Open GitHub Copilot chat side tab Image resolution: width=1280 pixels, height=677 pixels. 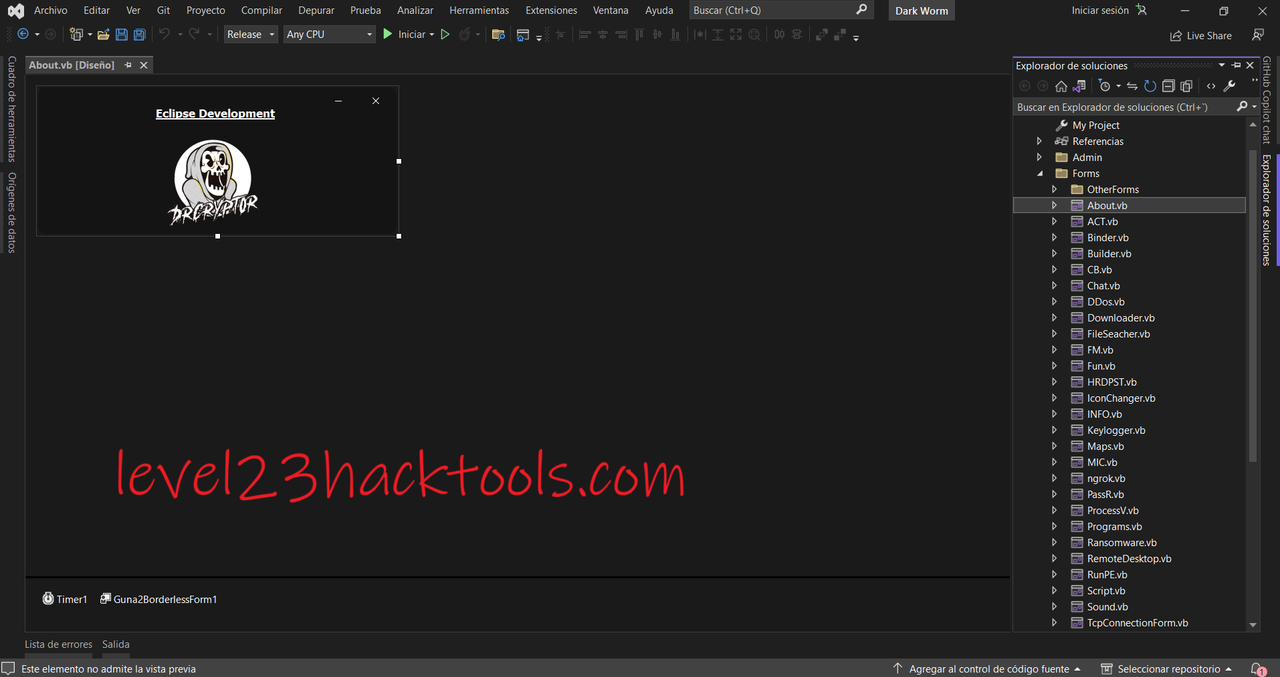pyautogui.click(x=1266, y=100)
